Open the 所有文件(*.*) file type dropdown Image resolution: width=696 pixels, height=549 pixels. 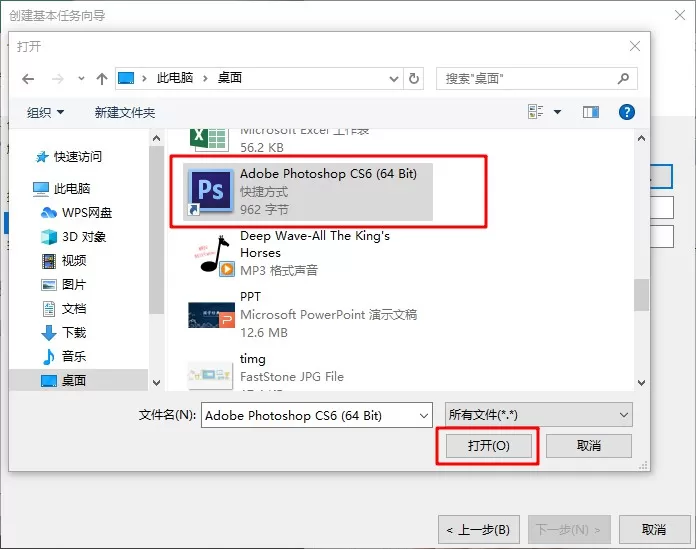(539, 415)
